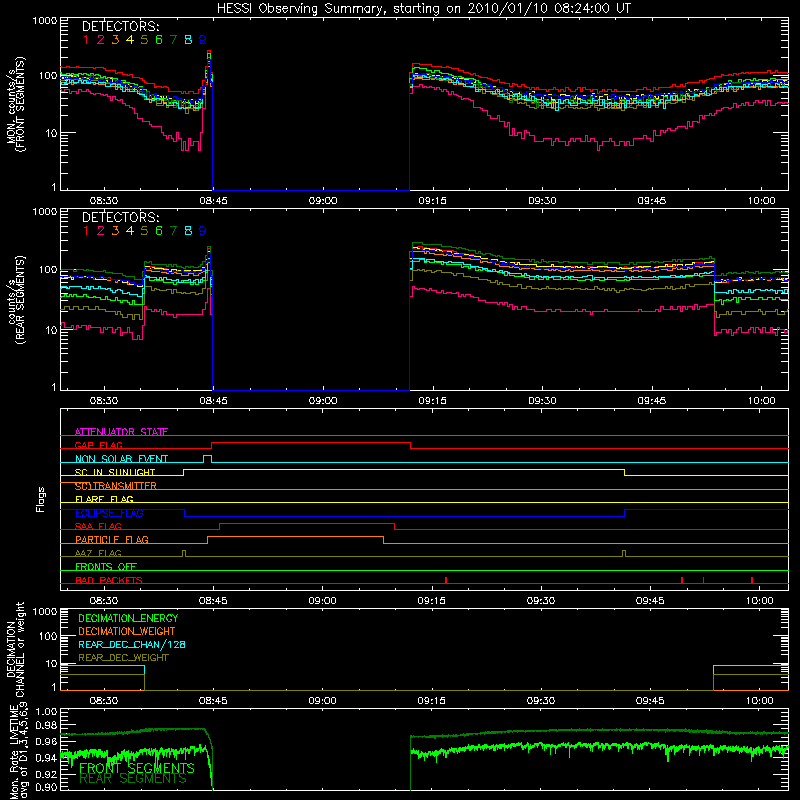Click FRONT SEGMENTS label in livetime plot

[x=137, y=768]
